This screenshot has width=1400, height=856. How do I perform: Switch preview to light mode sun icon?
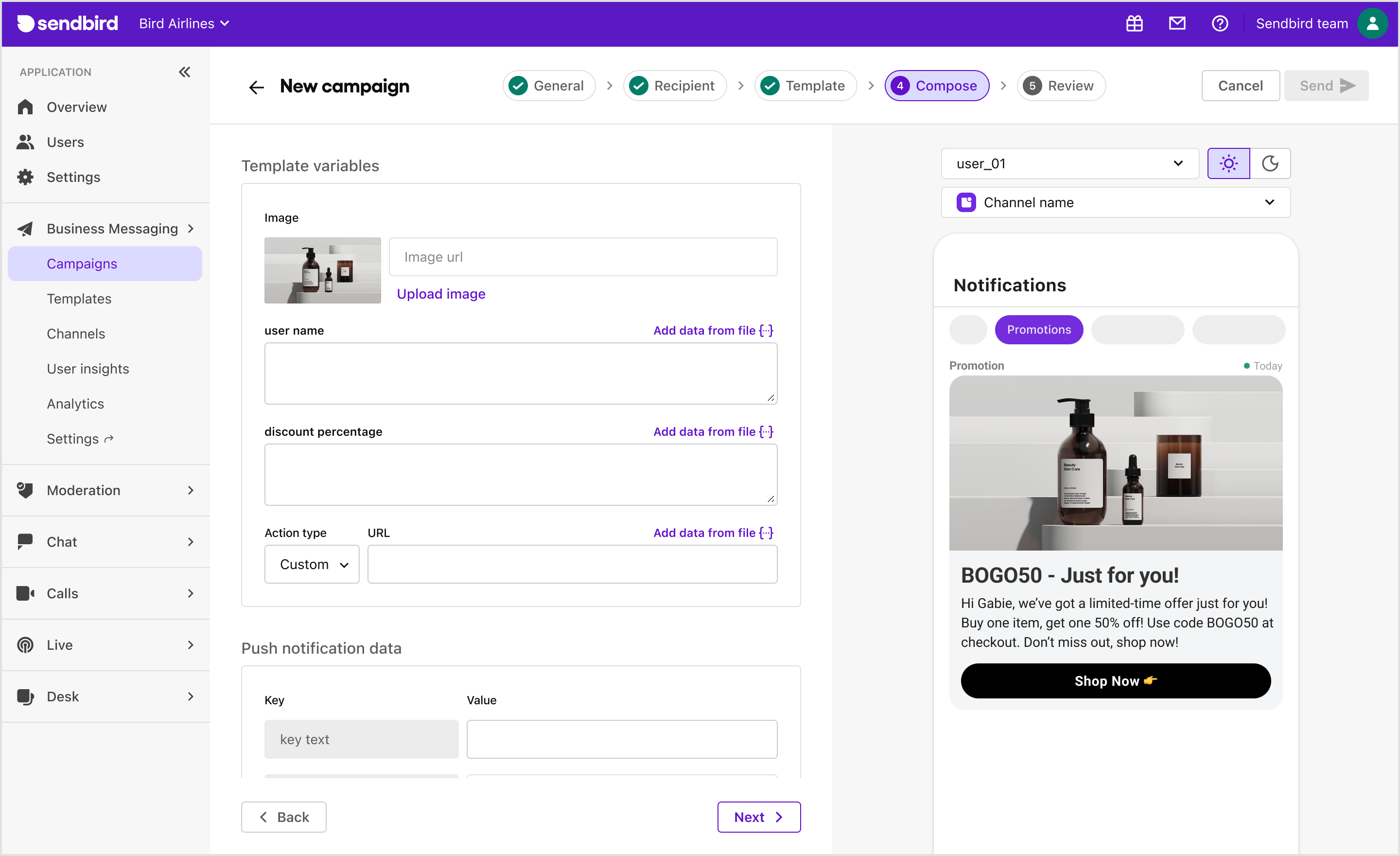coord(1228,164)
